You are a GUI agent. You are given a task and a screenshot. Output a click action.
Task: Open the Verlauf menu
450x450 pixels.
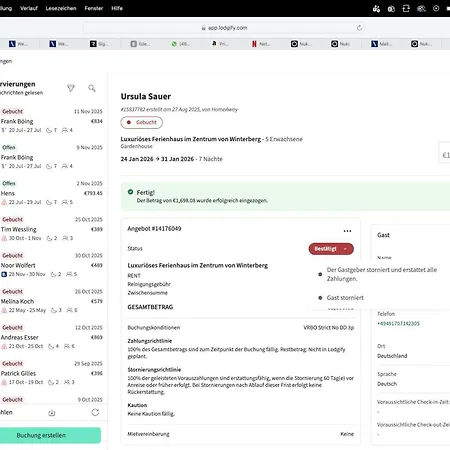tap(29, 8)
